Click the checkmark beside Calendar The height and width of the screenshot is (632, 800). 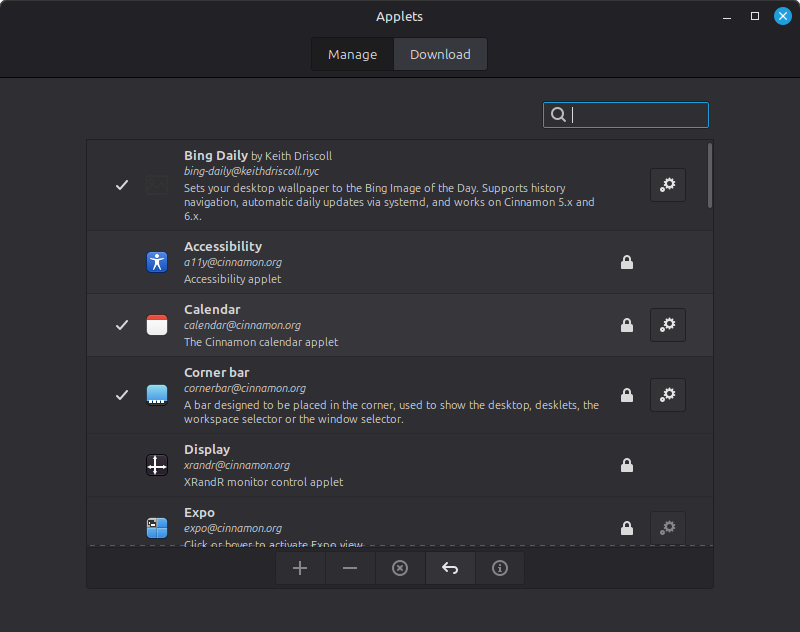[x=122, y=325]
